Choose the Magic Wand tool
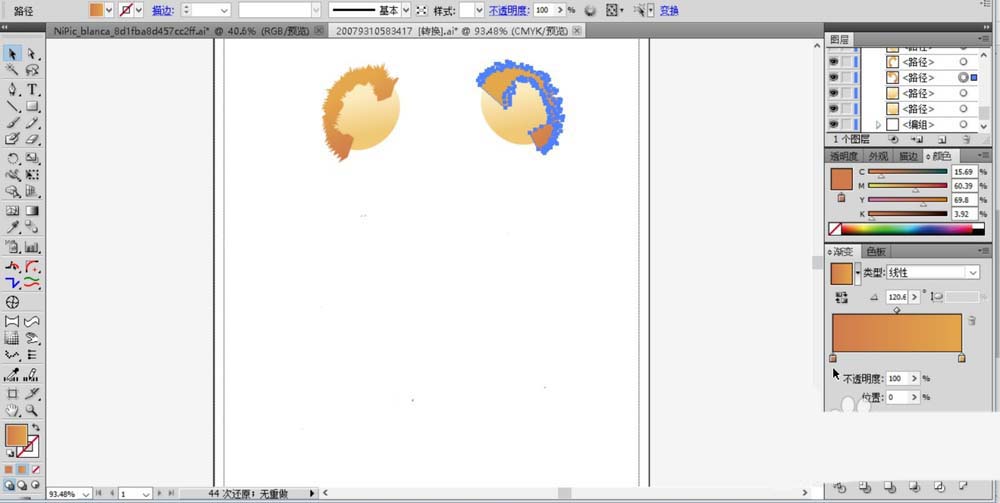 tap(12, 70)
